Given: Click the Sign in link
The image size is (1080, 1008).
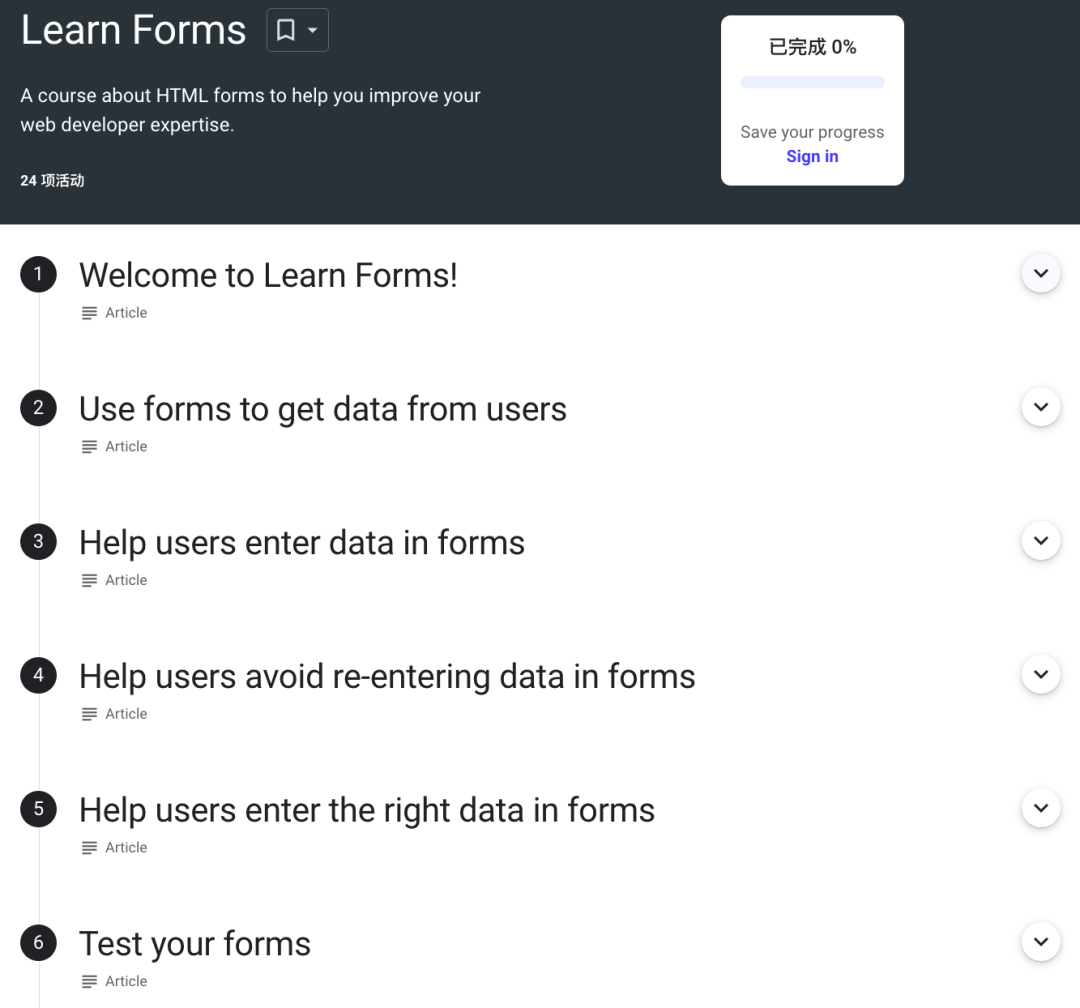Looking at the screenshot, I should pos(812,156).
